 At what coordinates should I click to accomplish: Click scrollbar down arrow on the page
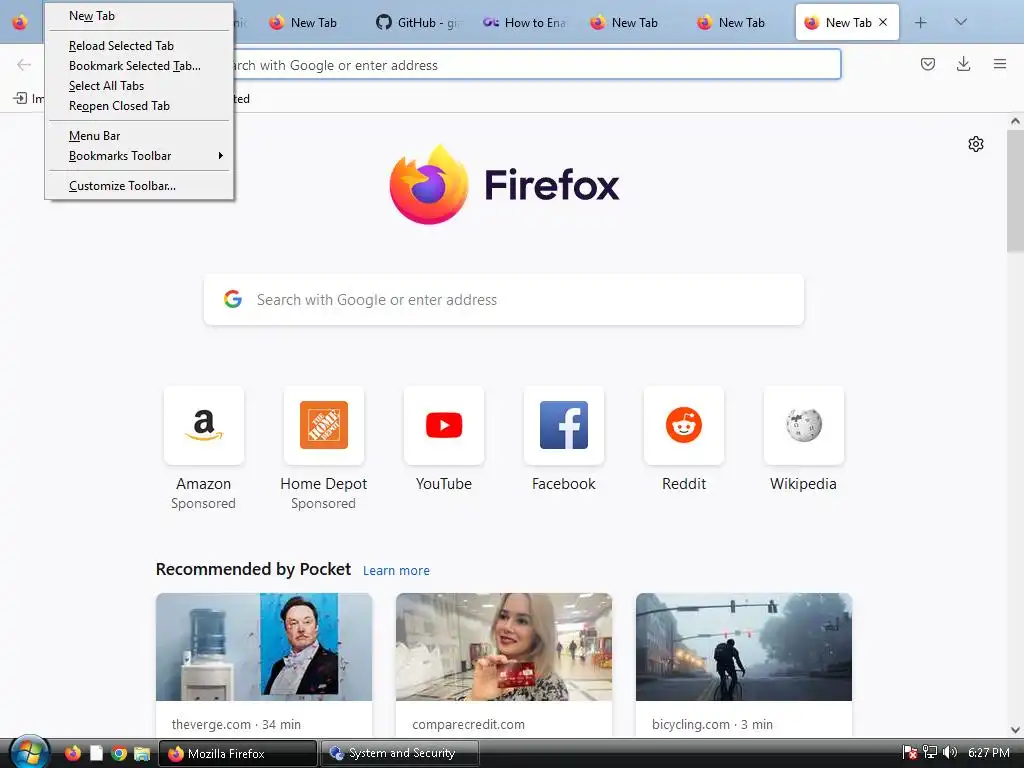click(x=1015, y=730)
